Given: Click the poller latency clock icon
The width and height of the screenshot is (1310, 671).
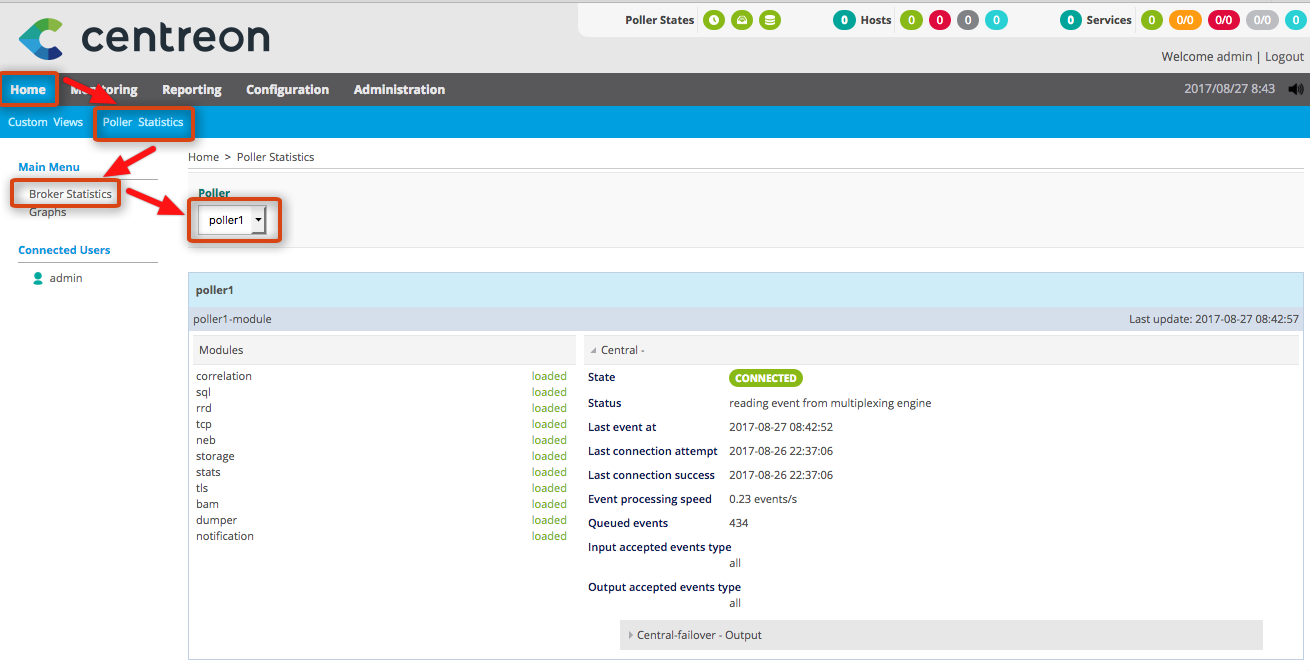Looking at the screenshot, I should coord(713,20).
